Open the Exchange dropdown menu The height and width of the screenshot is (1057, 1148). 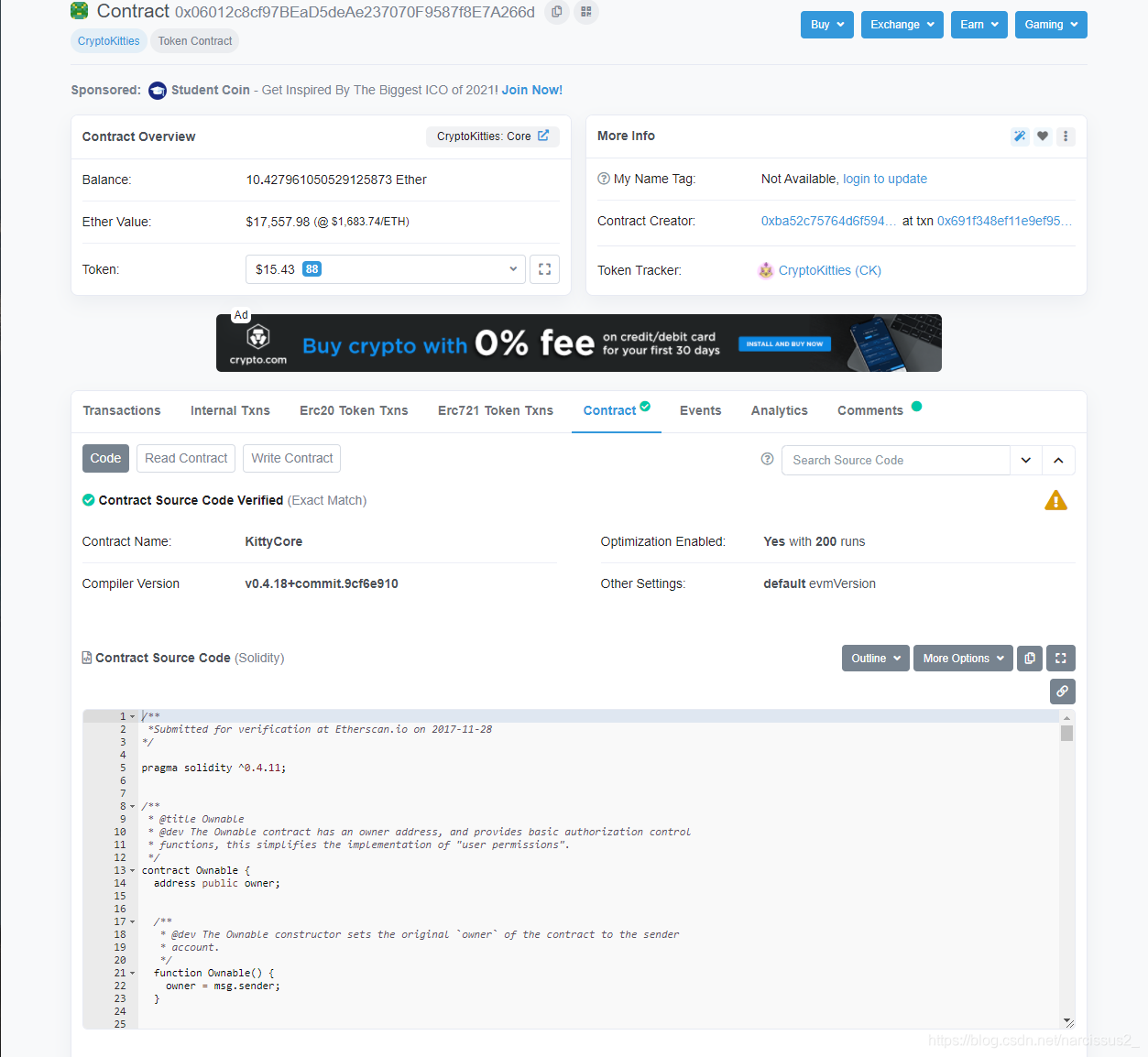(902, 25)
